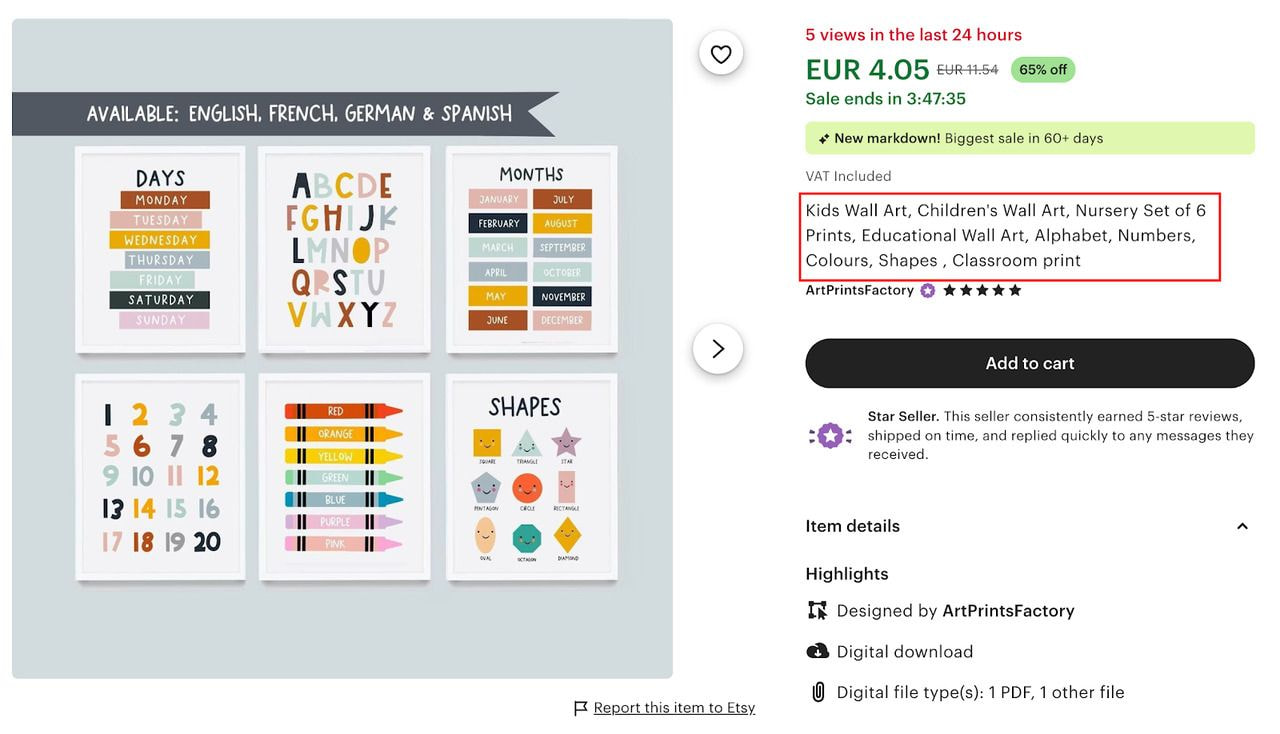Open ArtPrintsFactory shop name under title

pos(860,290)
